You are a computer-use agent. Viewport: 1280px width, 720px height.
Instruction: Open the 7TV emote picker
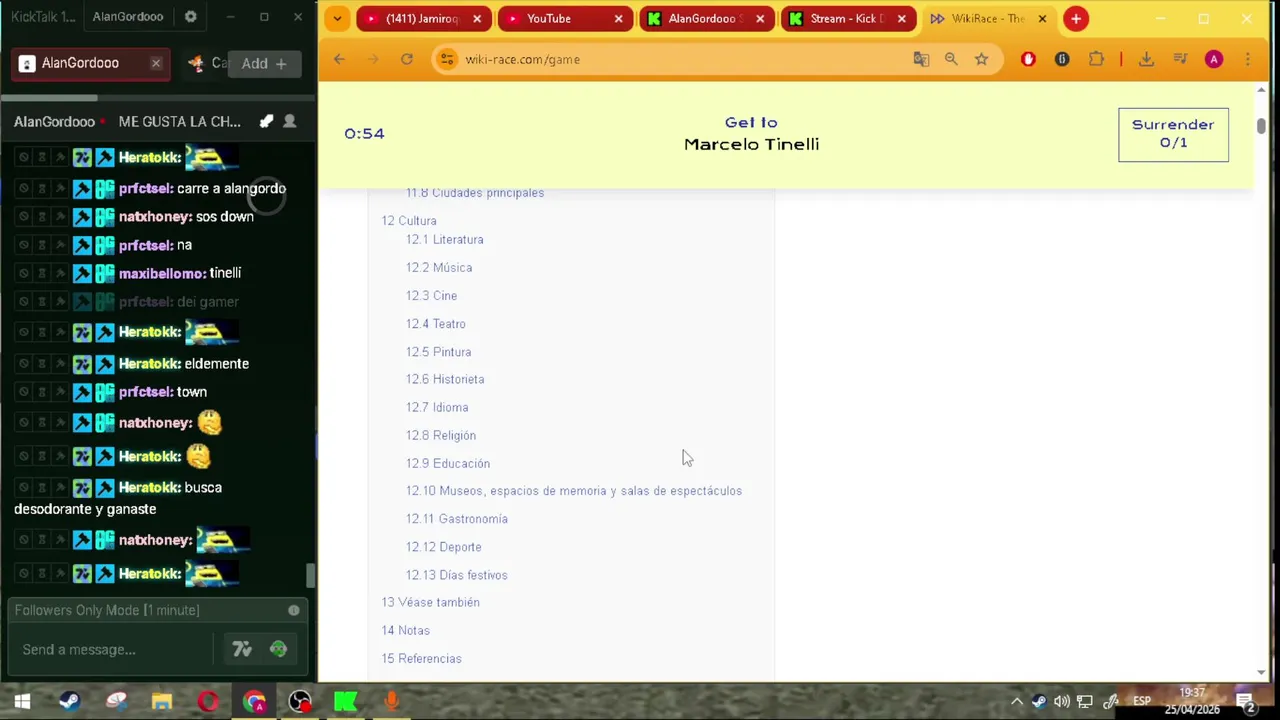click(x=242, y=650)
